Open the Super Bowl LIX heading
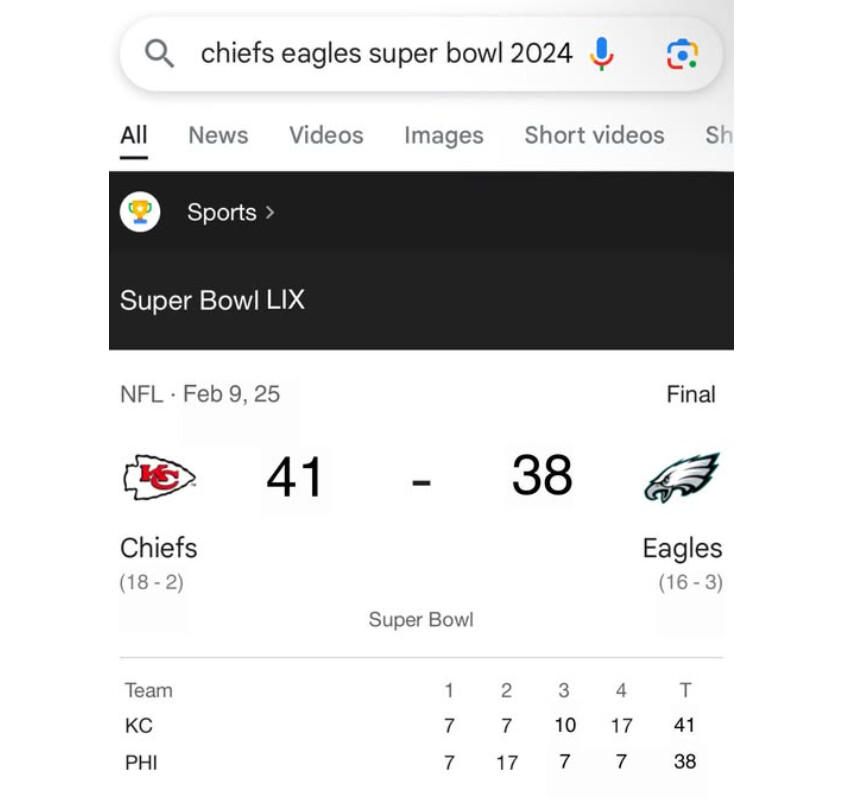 click(x=212, y=300)
